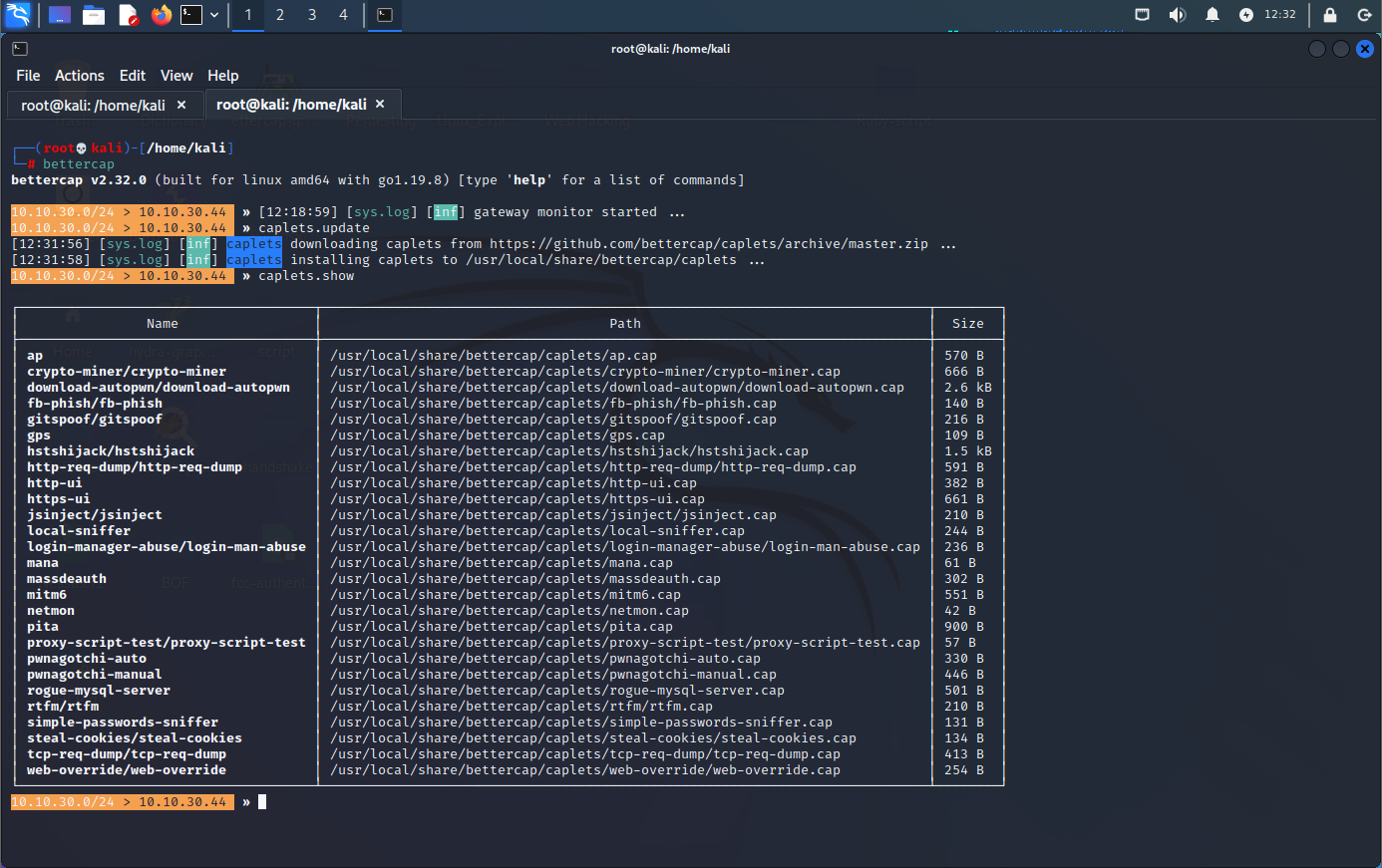Click the desktop show icon in panel
This screenshot has width=1382, height=868.
pyautogui.click(x=60, y=15)
